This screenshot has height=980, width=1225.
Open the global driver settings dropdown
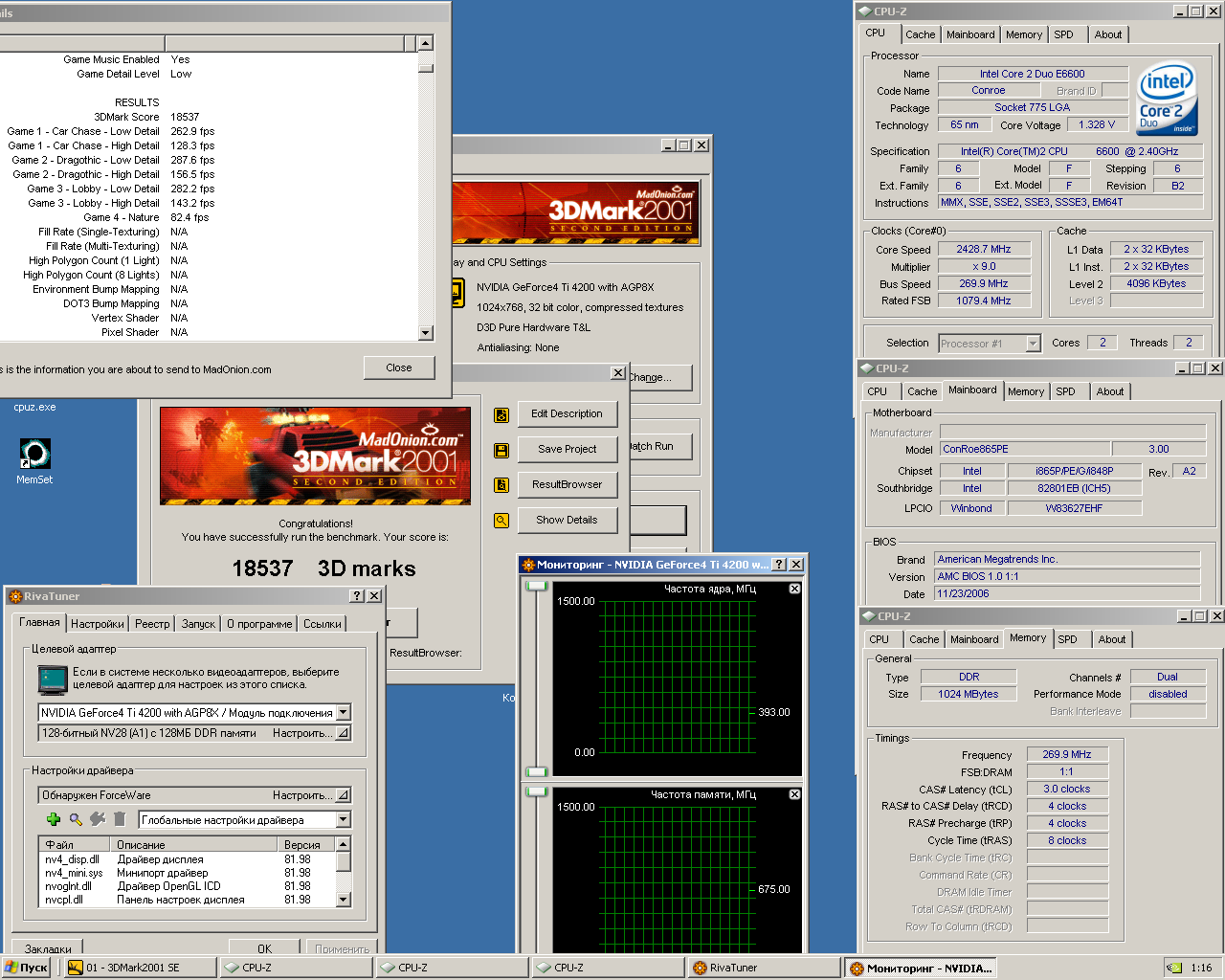click(x=343, y=819)
